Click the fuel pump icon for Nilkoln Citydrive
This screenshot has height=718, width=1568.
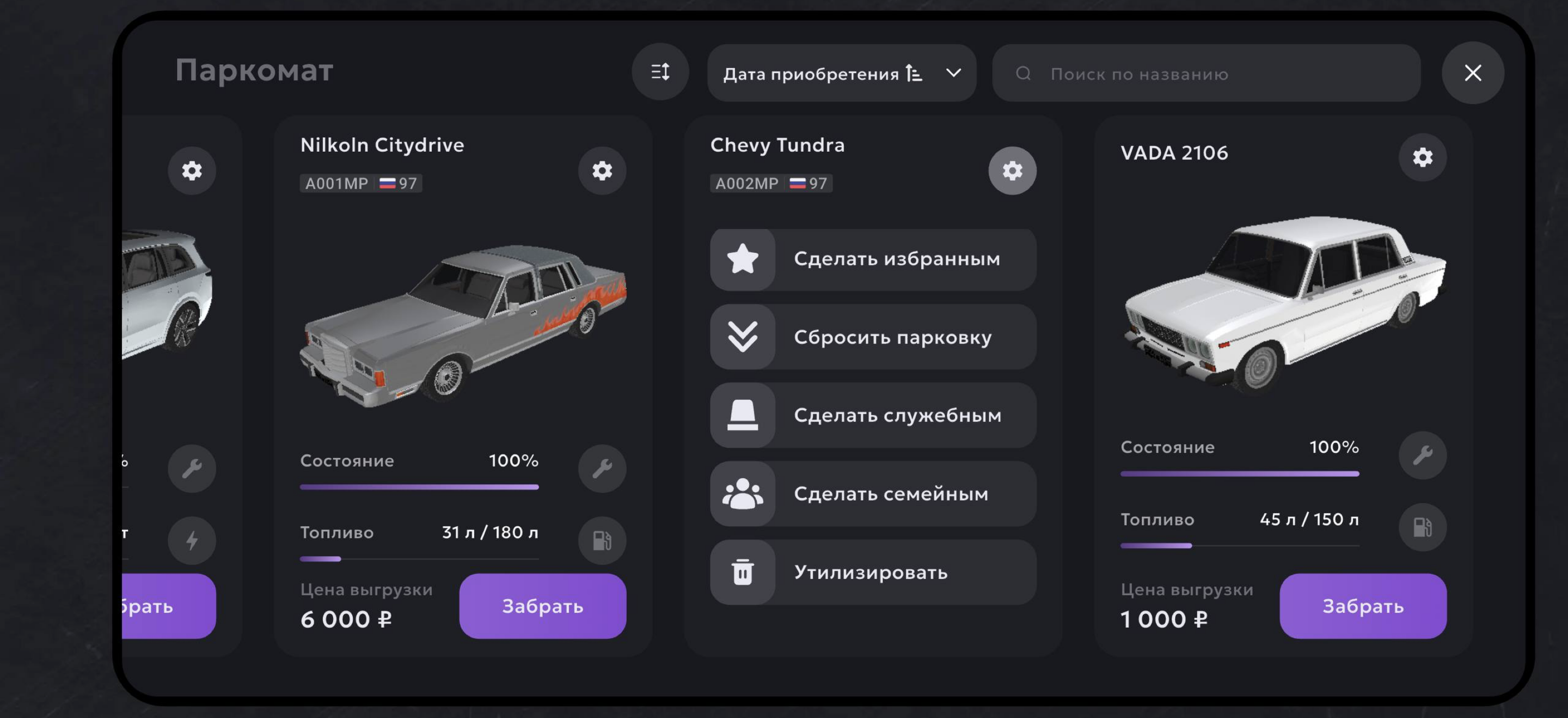pos(602,540)
